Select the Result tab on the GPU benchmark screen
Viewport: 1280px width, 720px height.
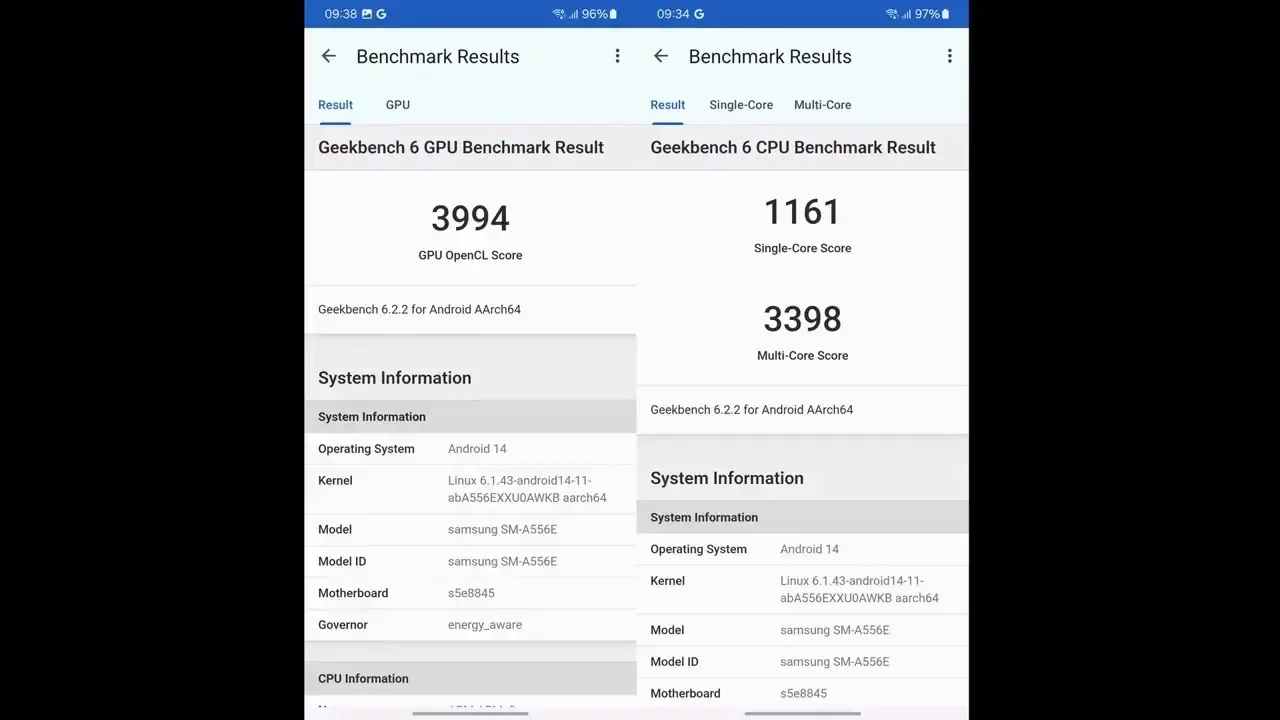point(335,104)
